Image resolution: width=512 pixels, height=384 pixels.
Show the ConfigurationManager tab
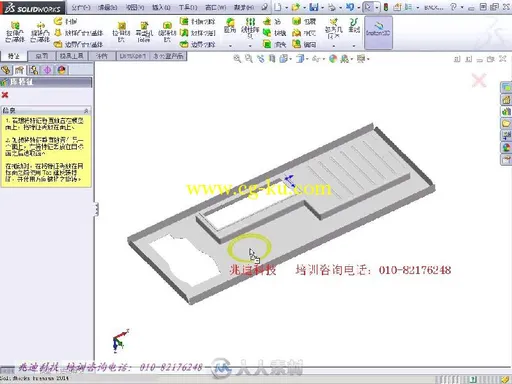pos(34,70)
